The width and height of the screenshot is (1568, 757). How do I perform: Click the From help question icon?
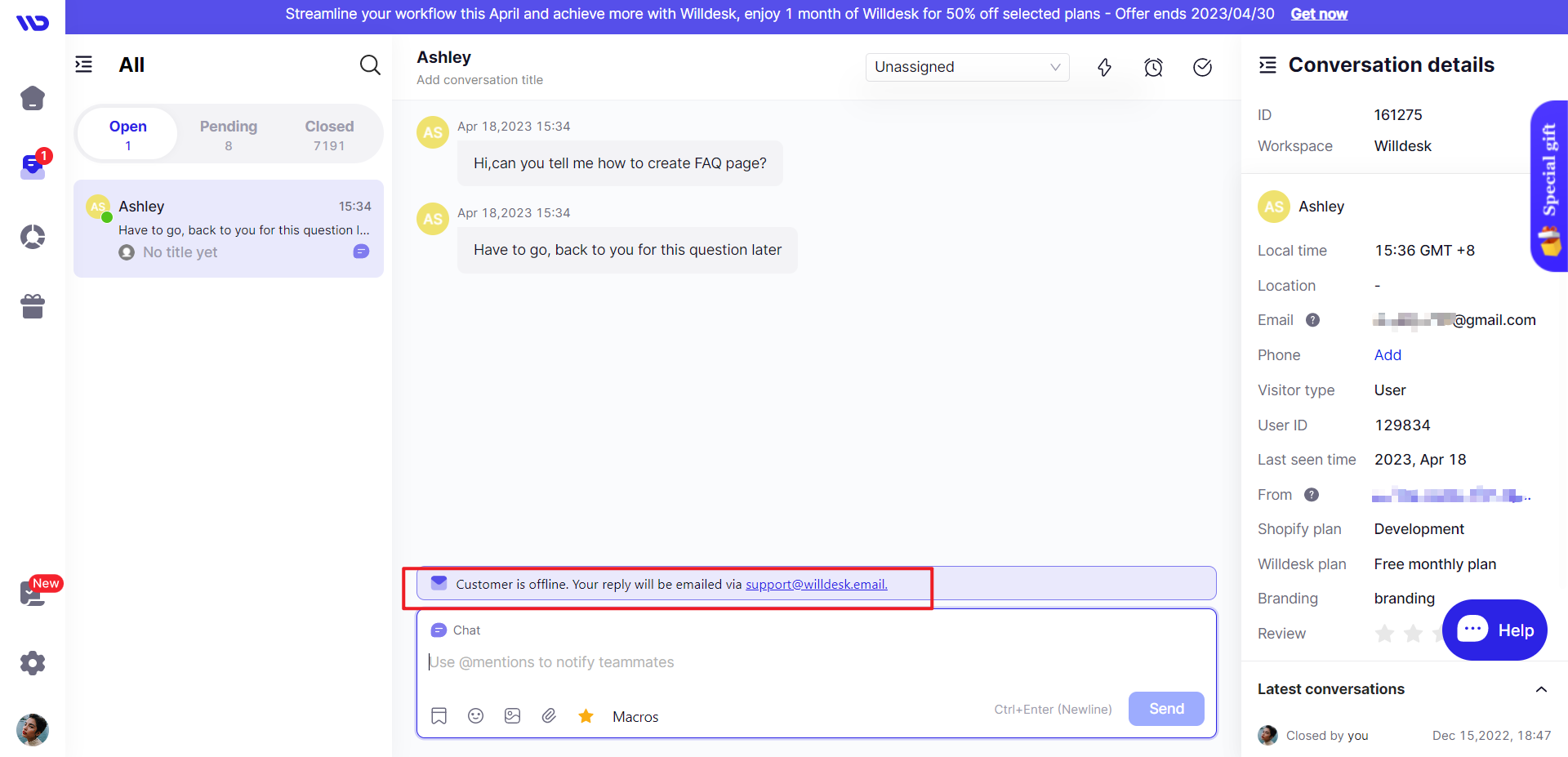click(1312, 495)
